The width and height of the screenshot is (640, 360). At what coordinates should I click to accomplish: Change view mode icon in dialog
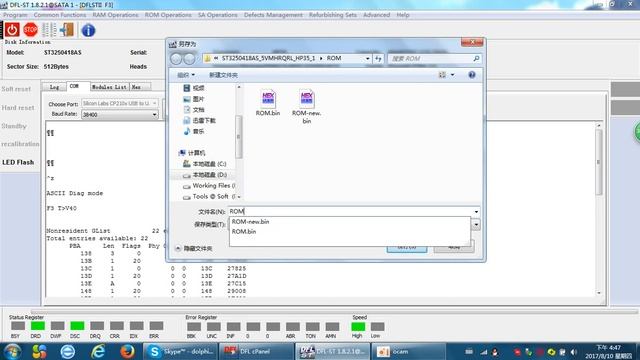442,75
